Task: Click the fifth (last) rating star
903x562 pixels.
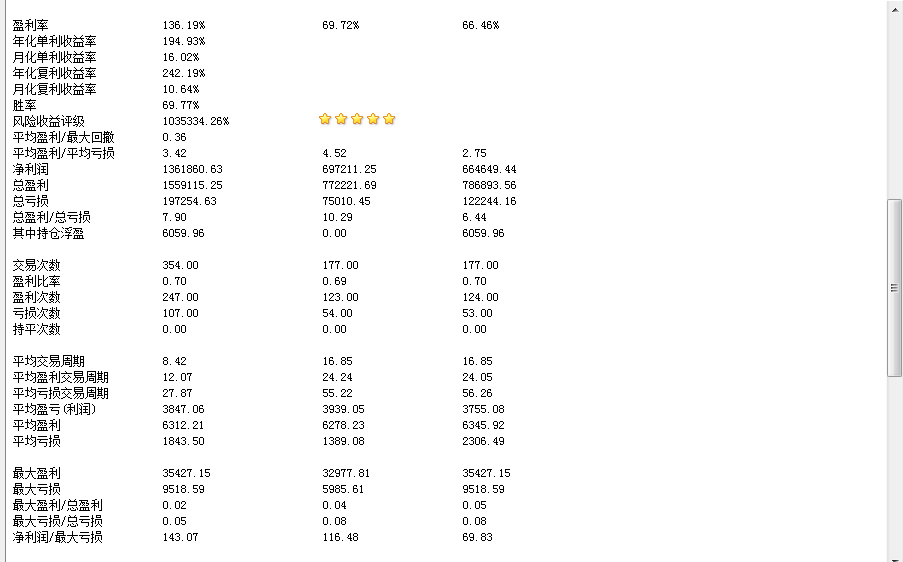Action: [389, 119]
